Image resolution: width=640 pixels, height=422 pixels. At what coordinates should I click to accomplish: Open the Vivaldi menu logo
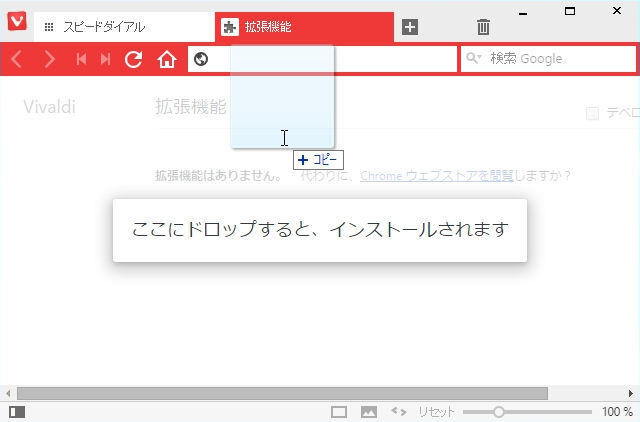17,21
